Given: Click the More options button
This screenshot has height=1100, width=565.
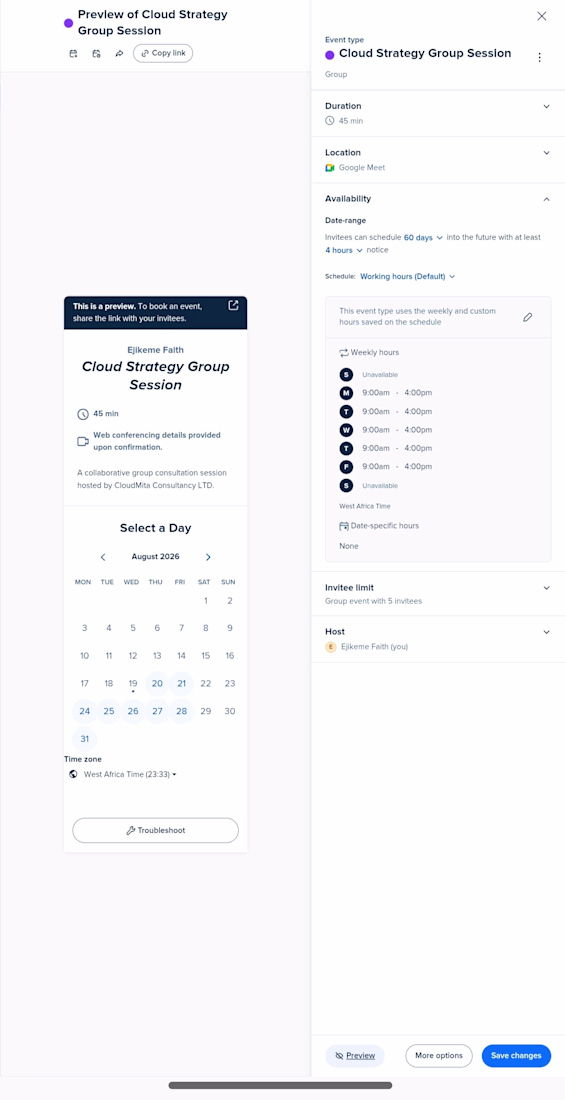Looking at the screenshot, I should click(x=439, y=1055).
